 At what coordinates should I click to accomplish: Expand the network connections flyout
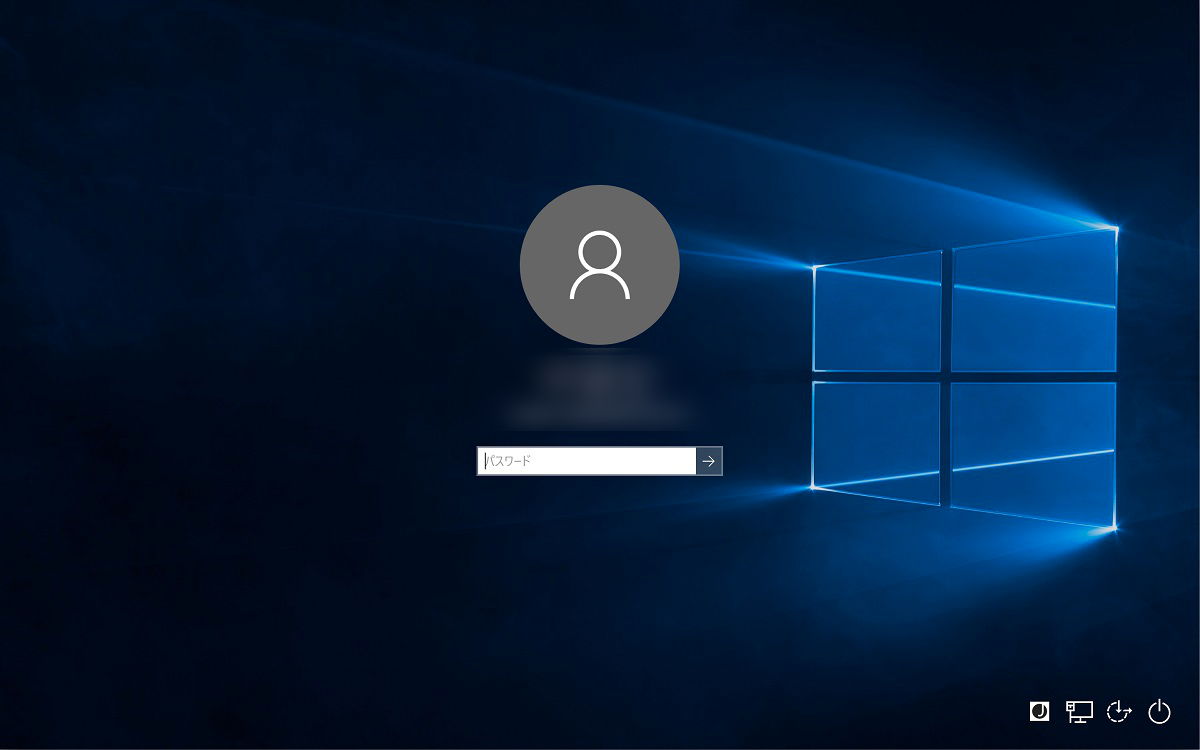point(1079,711)
